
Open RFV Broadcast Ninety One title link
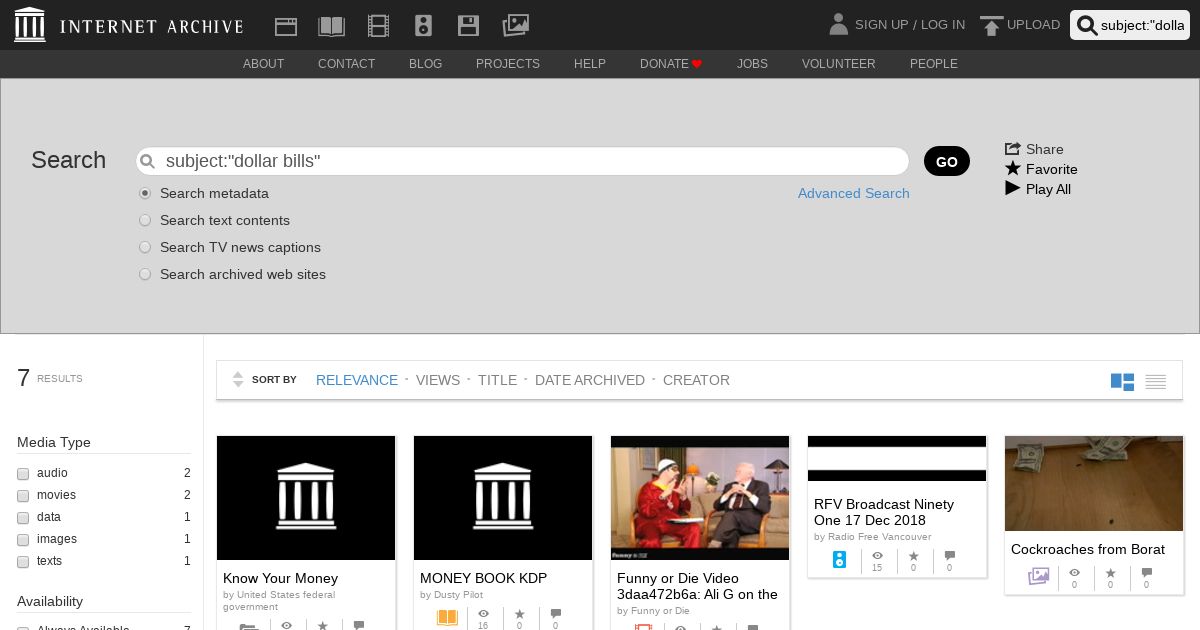coord(884,512)
